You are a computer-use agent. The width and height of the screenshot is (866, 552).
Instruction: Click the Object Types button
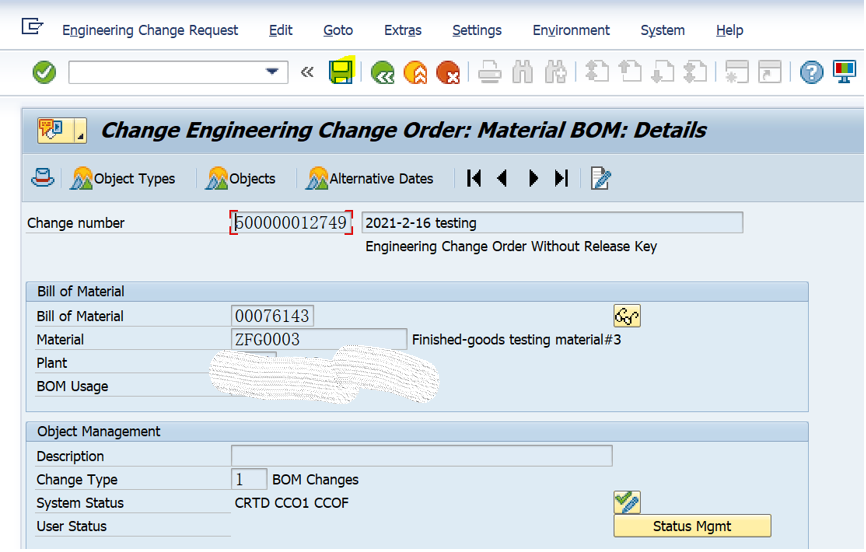tap(123, 178)
